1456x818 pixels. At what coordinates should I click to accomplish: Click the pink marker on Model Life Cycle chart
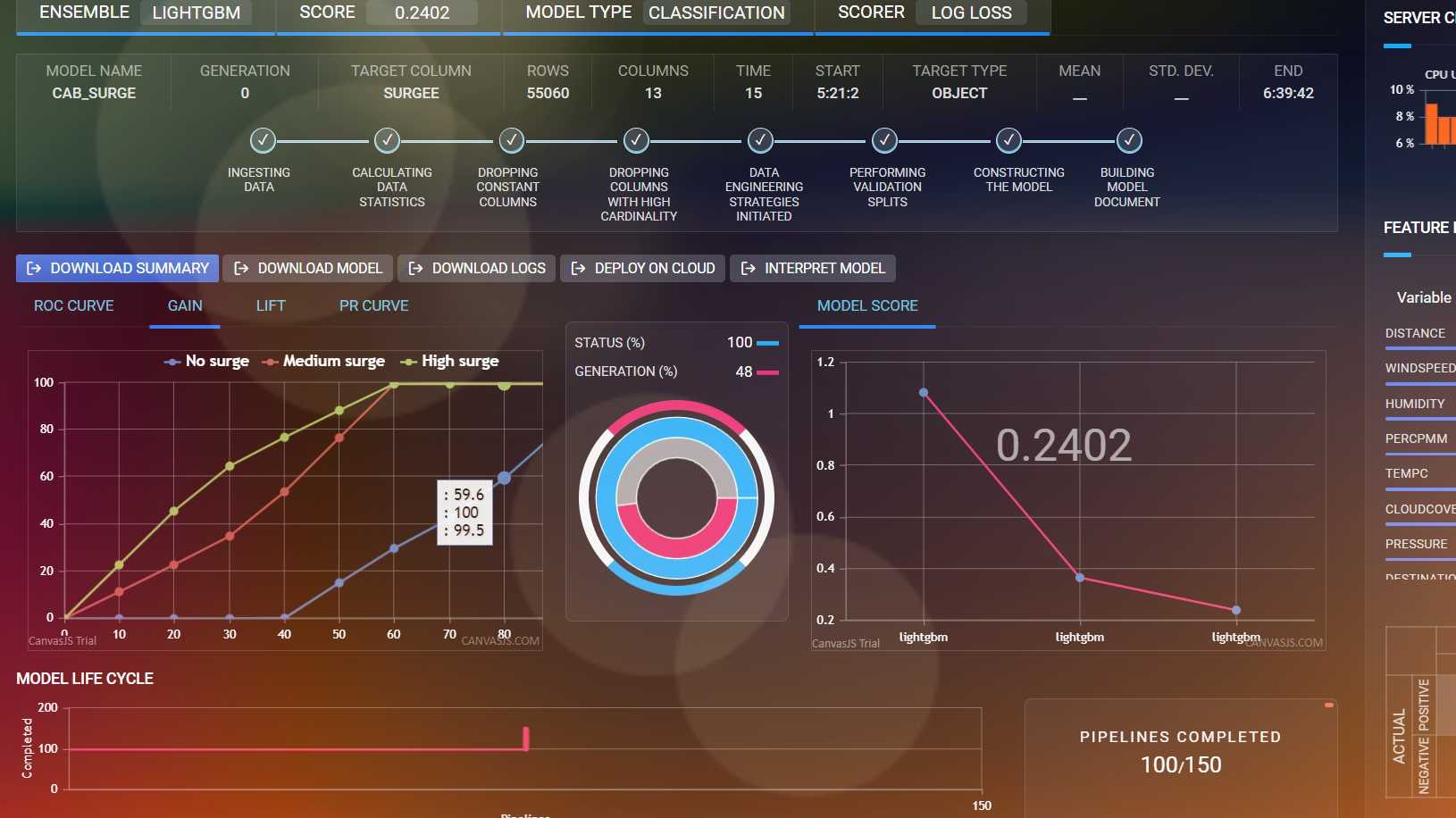(x=526, y=739)
